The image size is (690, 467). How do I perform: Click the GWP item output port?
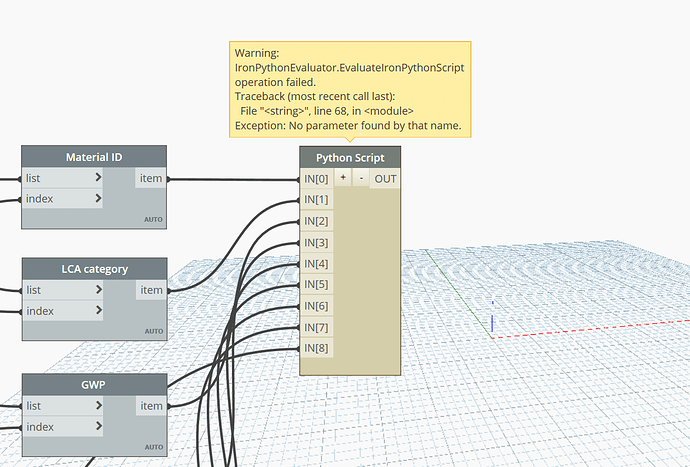(x=151, y=406)
